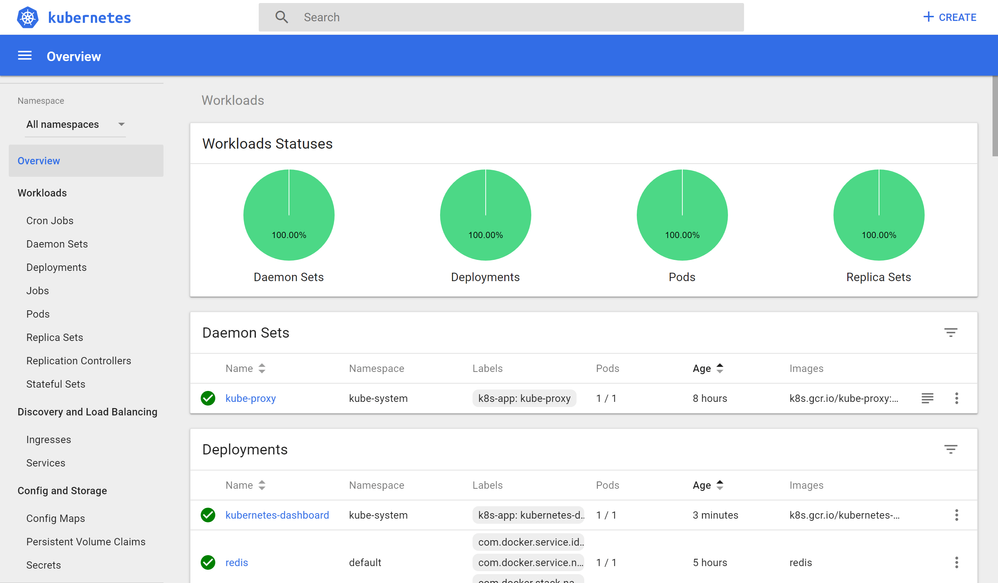
Task: Click '5 hours' age of redis
Action: tap(710, 563)
